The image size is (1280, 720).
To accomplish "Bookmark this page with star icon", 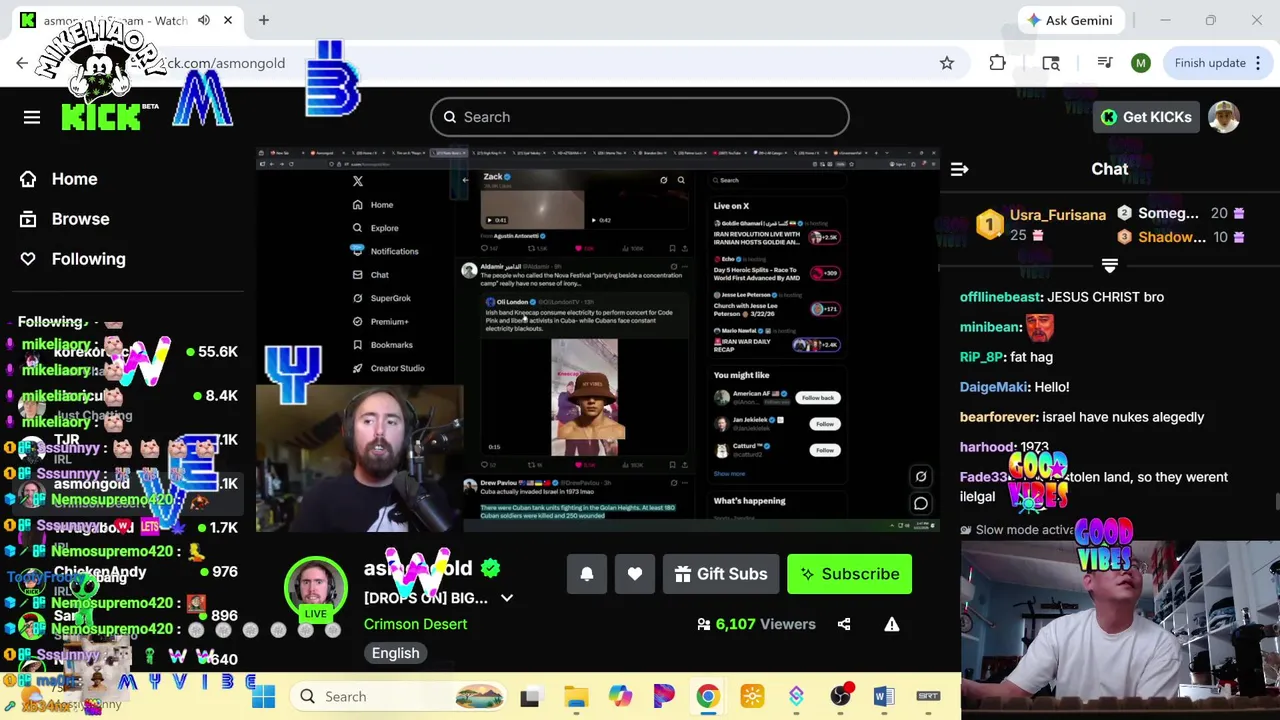I will (x=947, y=63).
